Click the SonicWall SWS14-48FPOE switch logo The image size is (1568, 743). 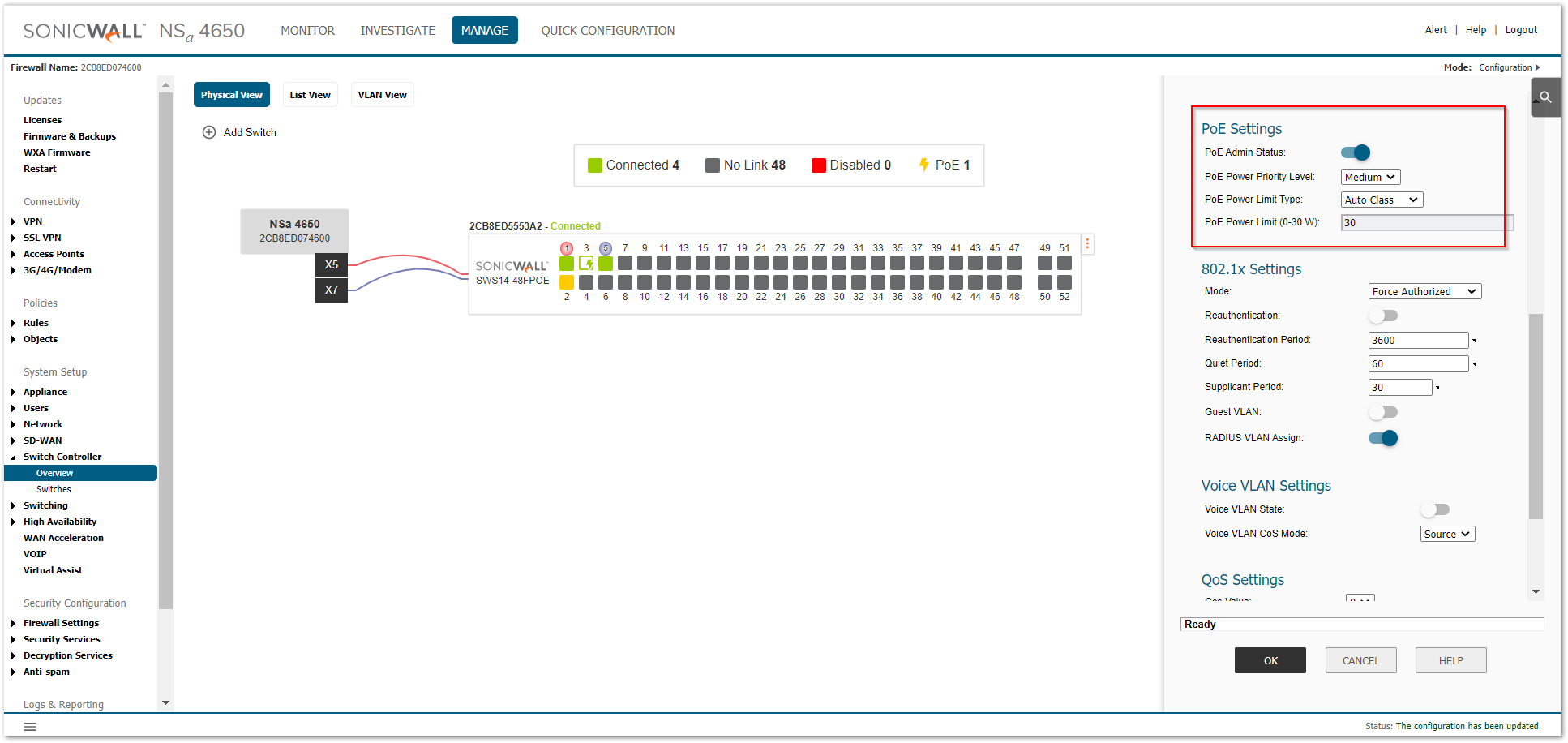pyautogui.click(x=512, y=266)
